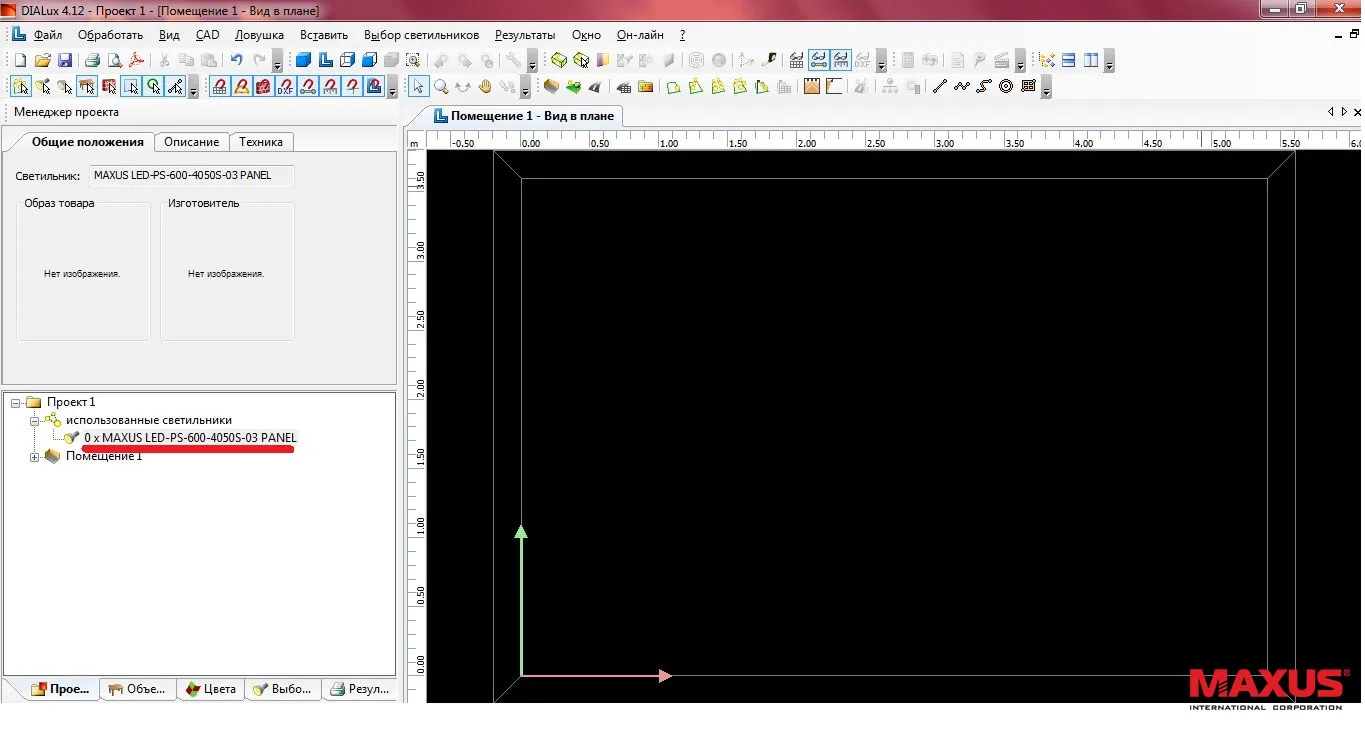Click the Save diskette icon
The height and width of the screenshot is (730, 1365).
(64, 61)
